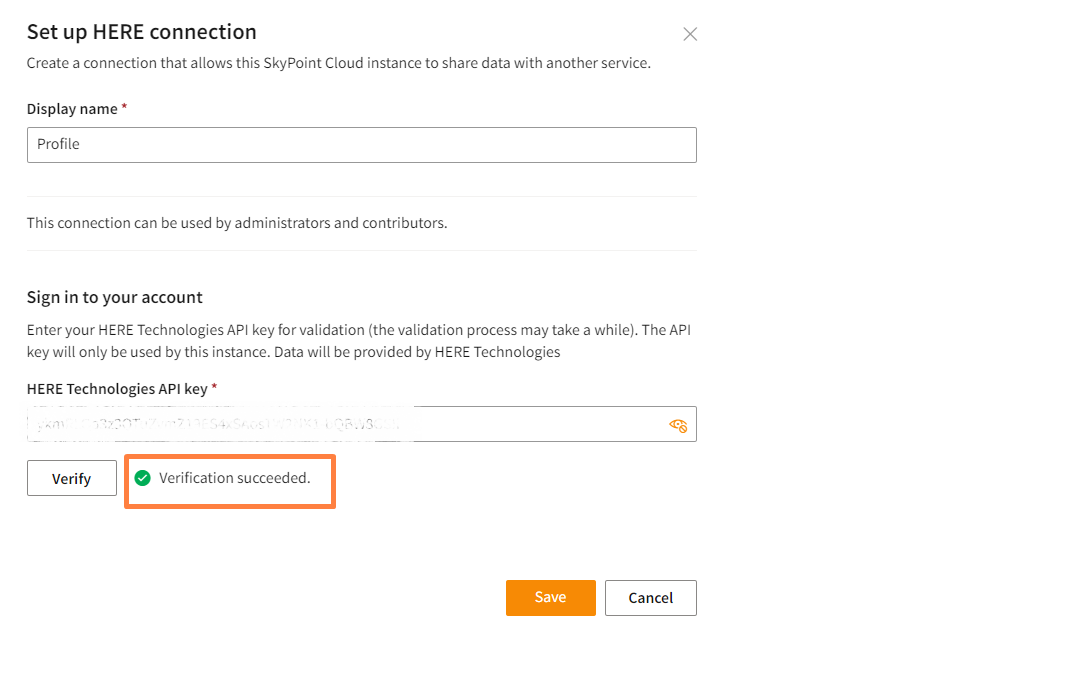The width and height of the screenshot is (1078, 678).
Task: Focus the Display name text field
Action: point(361,144)
